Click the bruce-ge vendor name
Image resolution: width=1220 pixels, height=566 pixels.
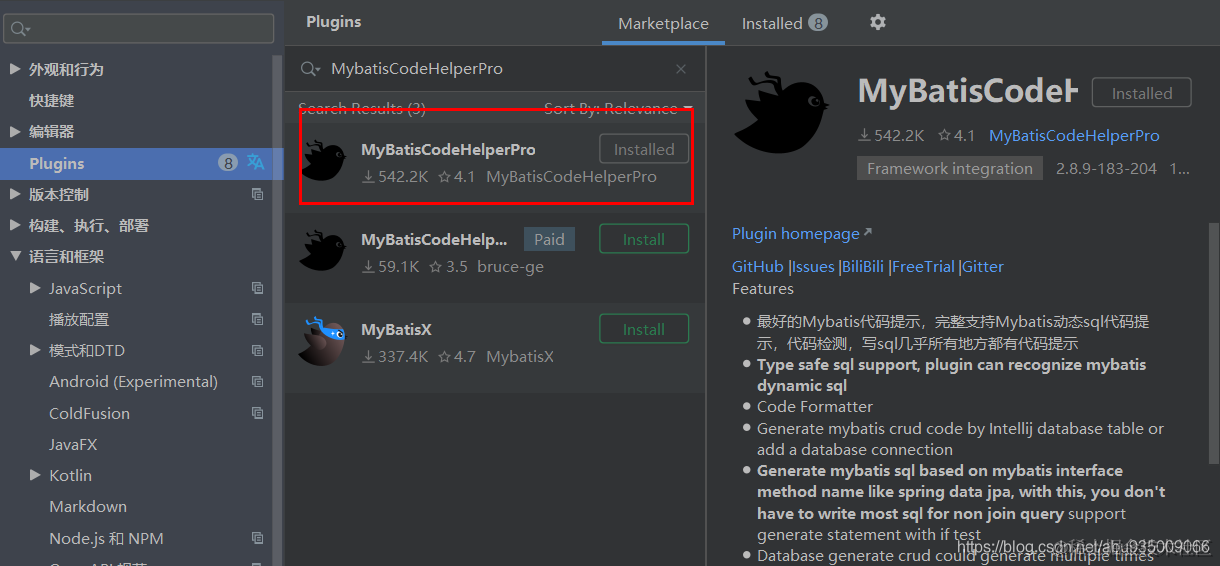pos(510,267)
